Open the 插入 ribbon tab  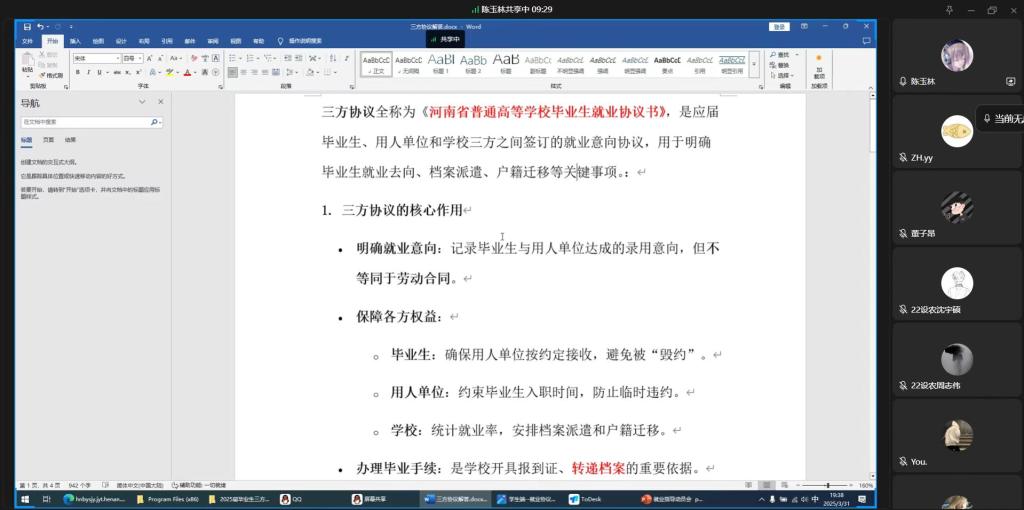(x=75, y=41)
